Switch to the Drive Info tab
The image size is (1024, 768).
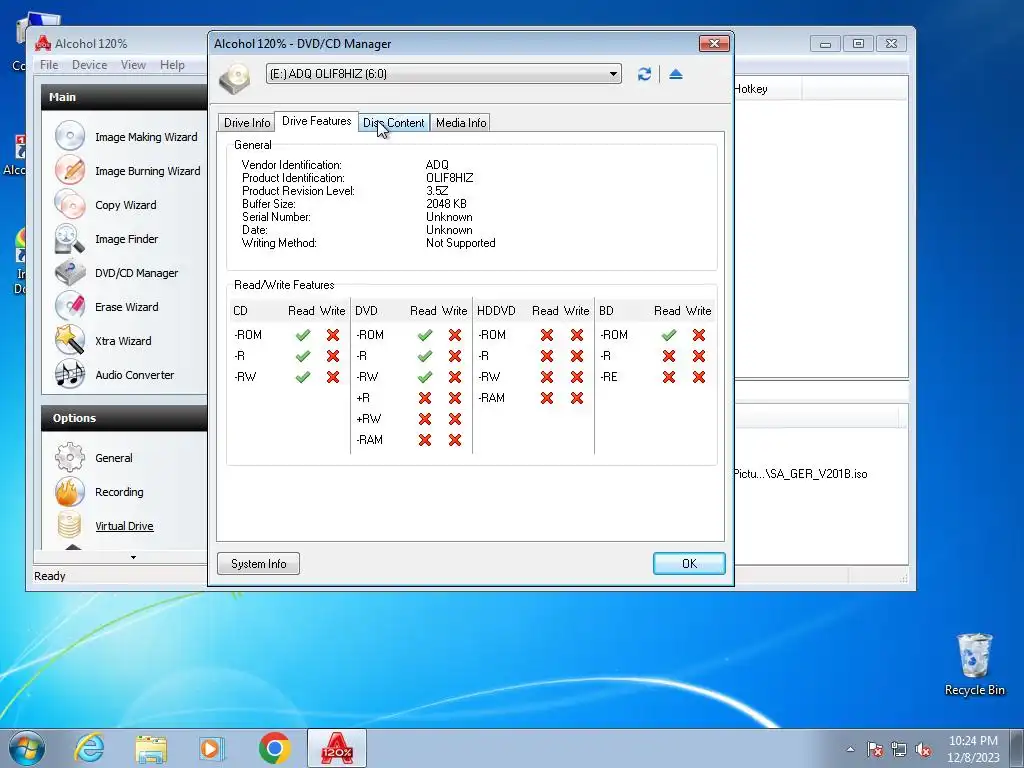tap(247, 123)
